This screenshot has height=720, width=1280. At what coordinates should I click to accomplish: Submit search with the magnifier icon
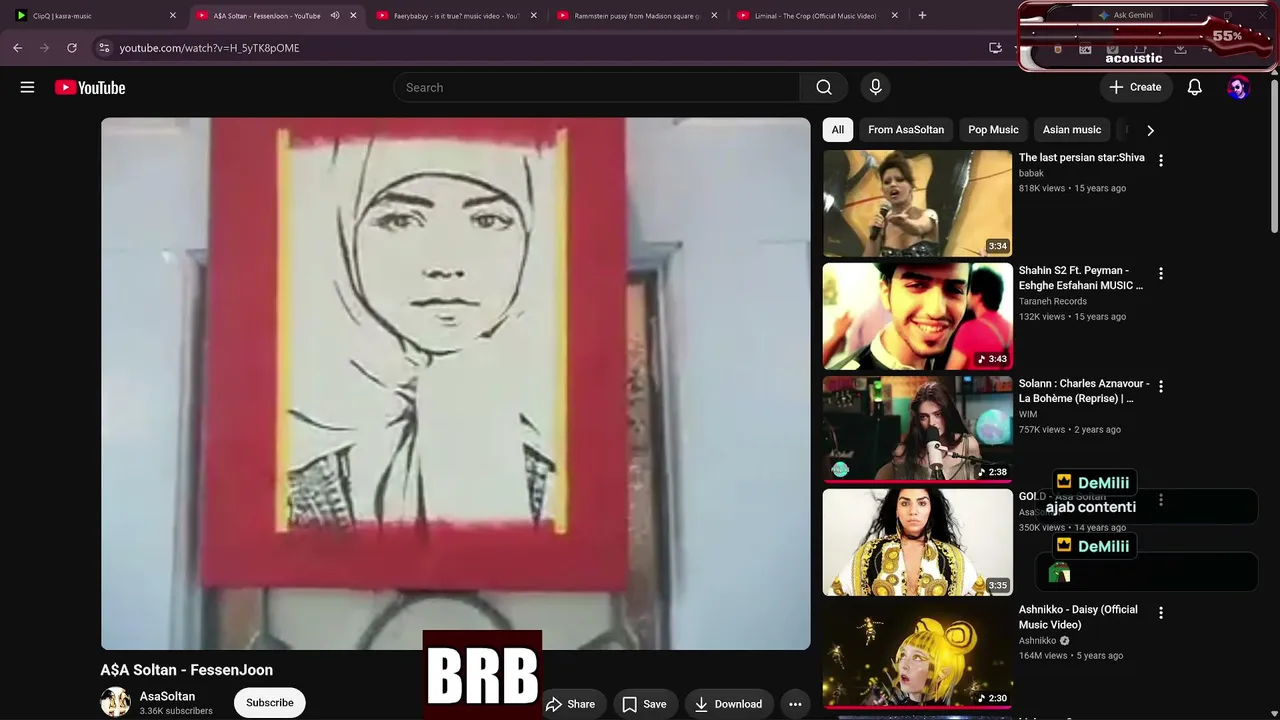tap(824, 87)
